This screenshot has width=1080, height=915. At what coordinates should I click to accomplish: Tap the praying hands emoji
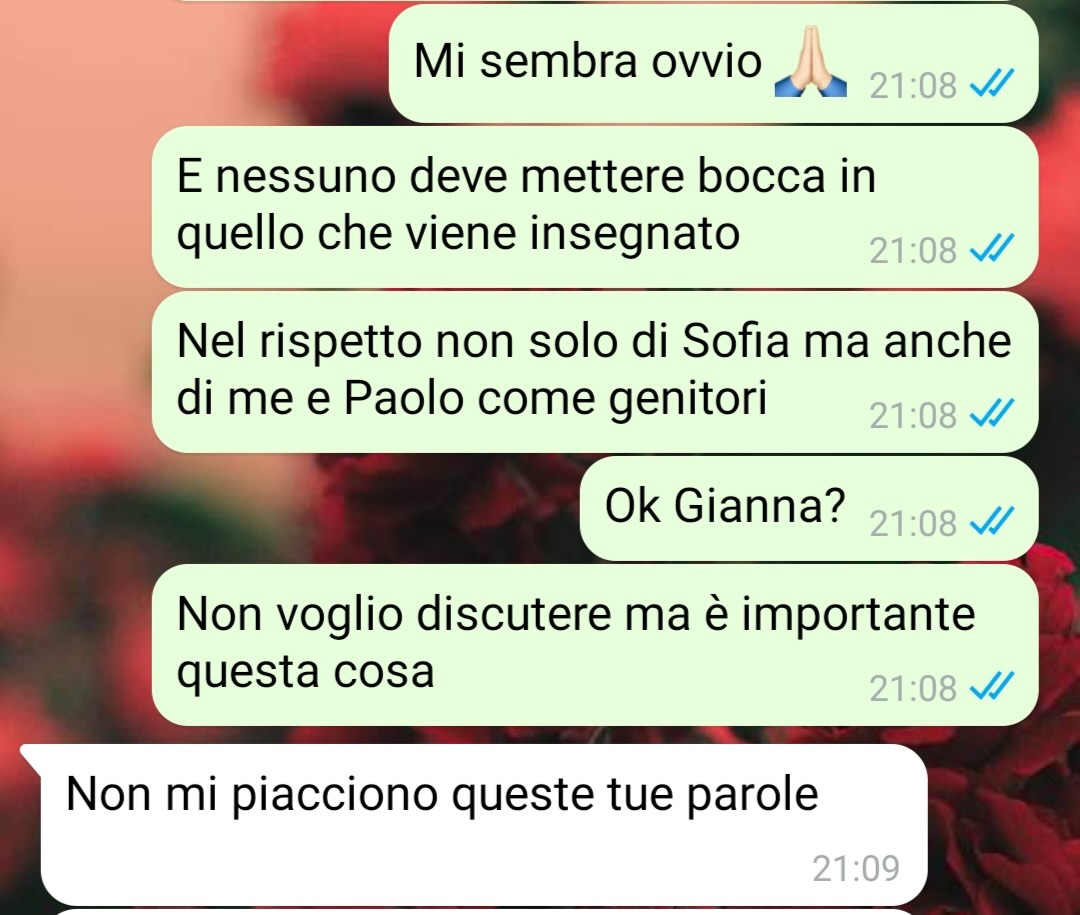[810, 62]
